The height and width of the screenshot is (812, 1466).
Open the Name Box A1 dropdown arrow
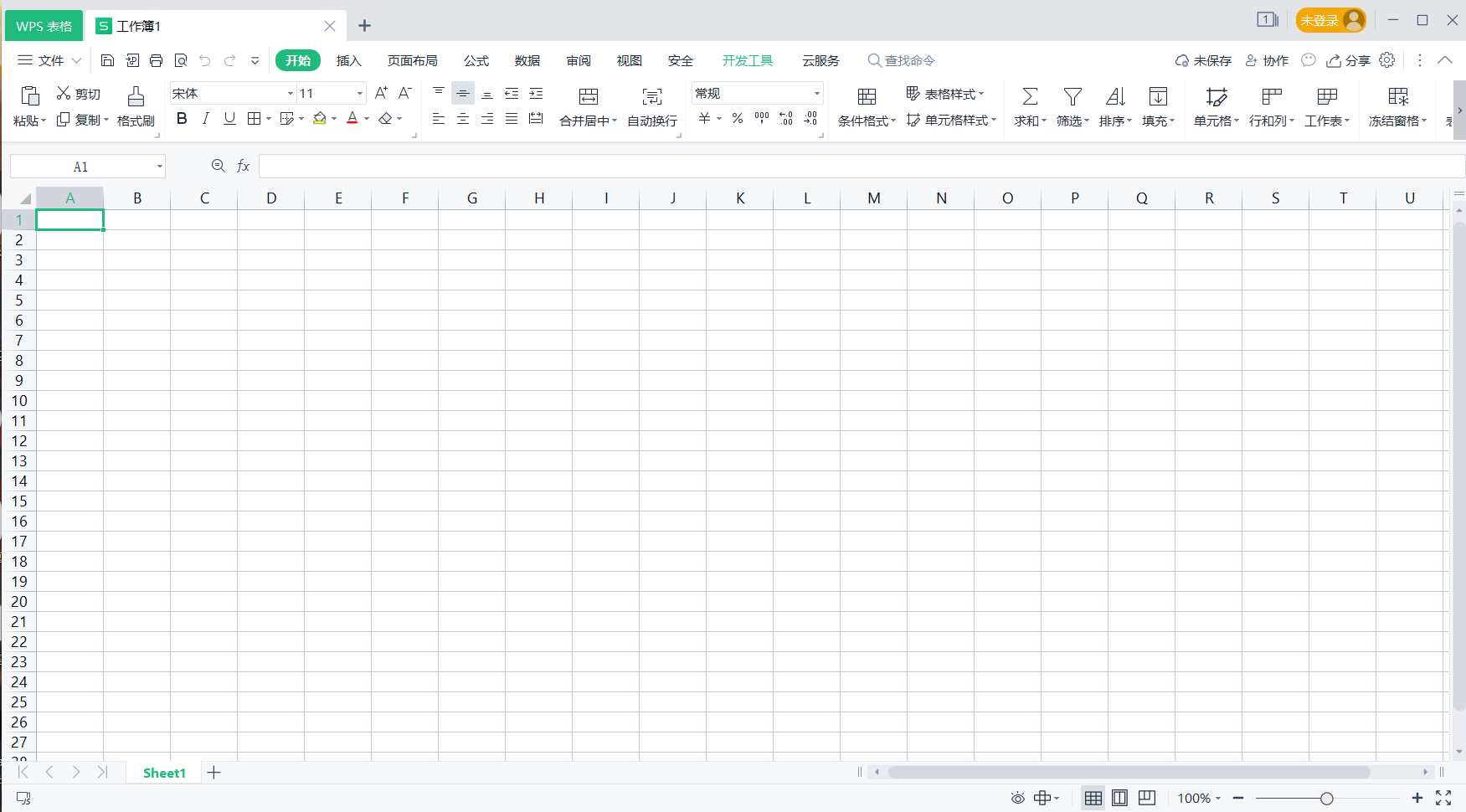(159, 167)
